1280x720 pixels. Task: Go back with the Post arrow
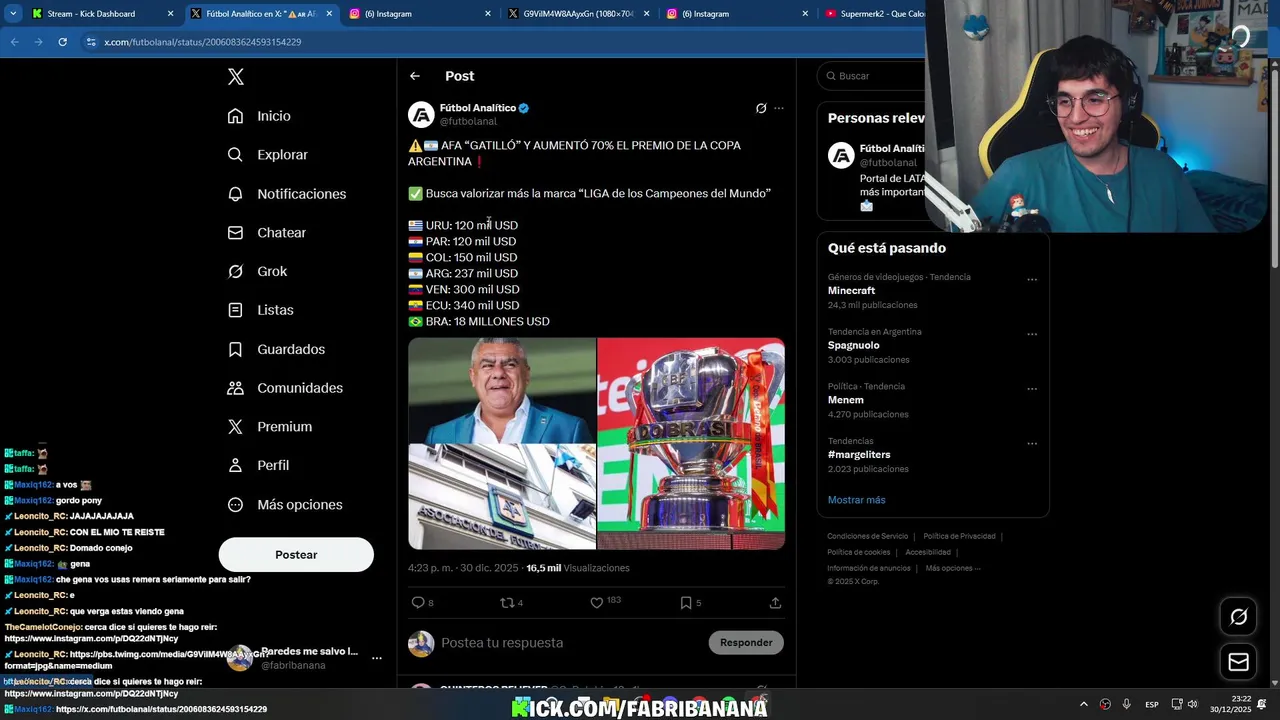415,76
